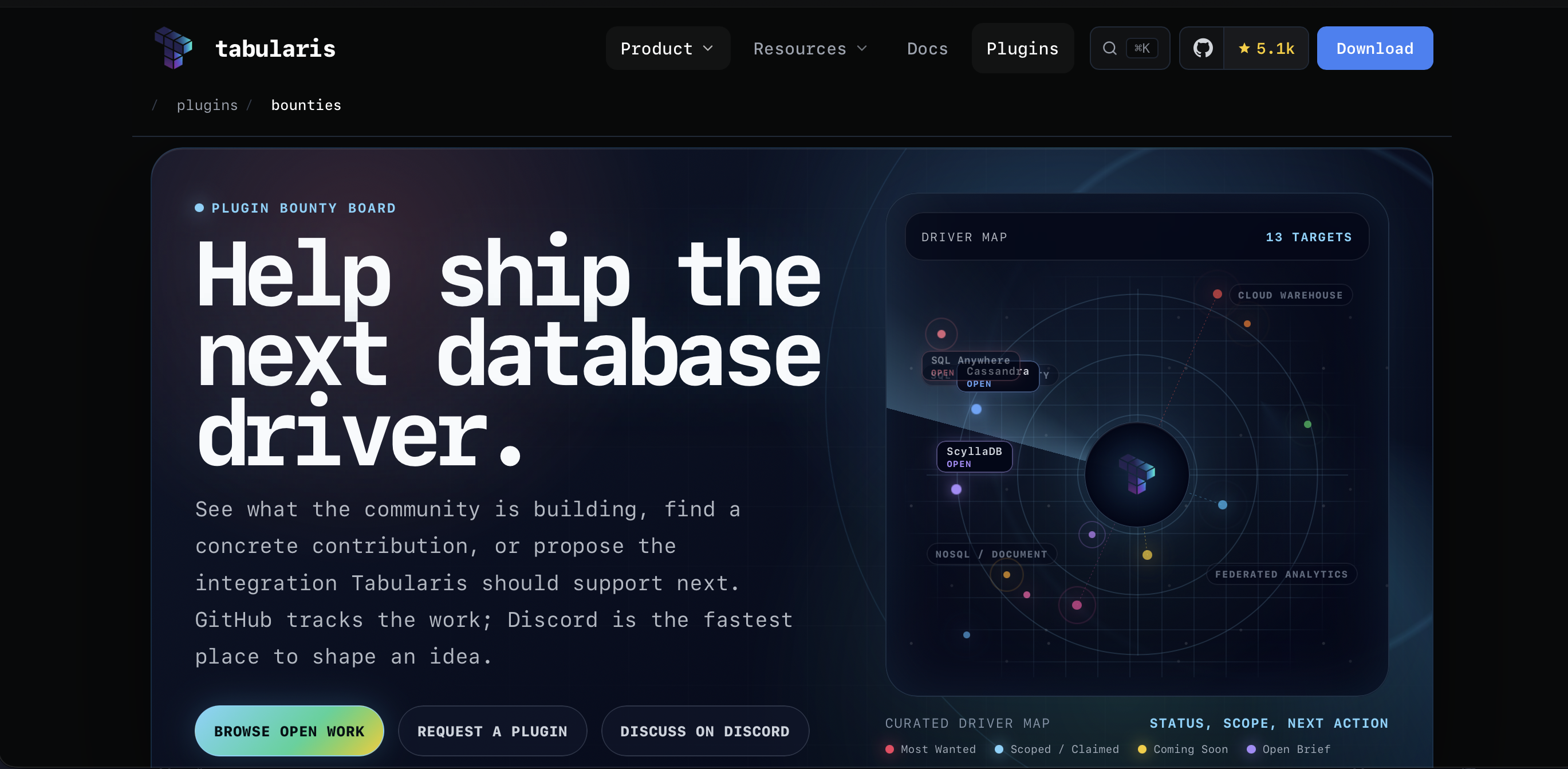Click the yellow dot below the center logo
This screenshot has height=769, width=1568.
click(x=1147, y=554)
